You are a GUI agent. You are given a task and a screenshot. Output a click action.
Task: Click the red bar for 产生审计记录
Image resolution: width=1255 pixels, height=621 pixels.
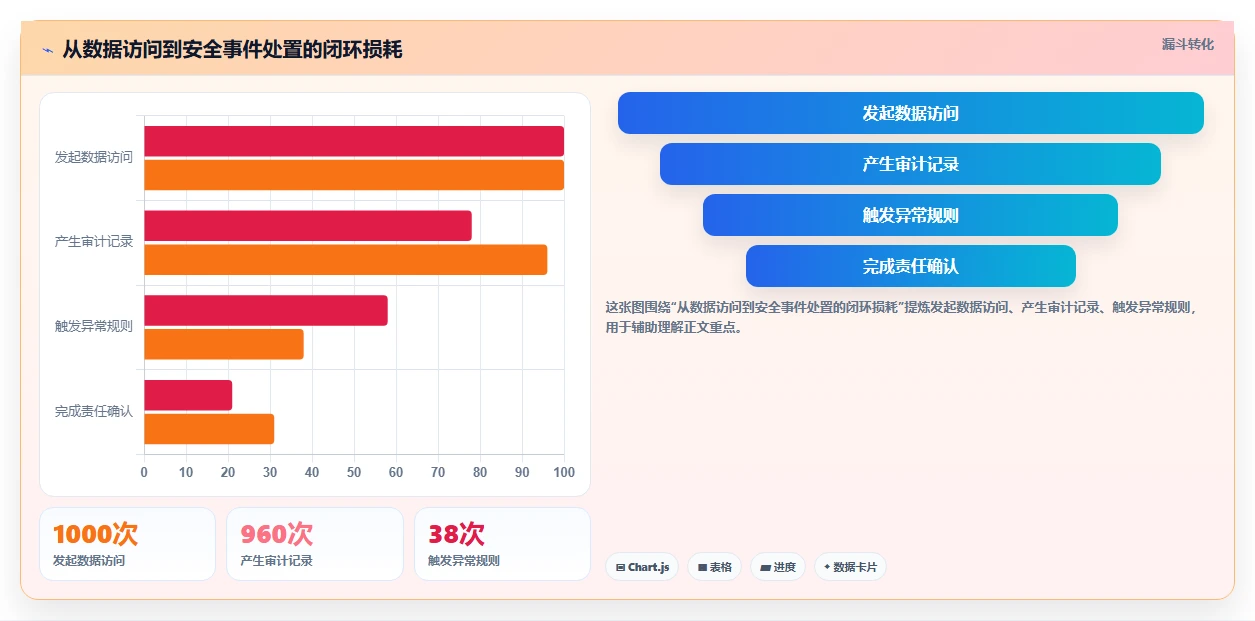pos(308,226)
